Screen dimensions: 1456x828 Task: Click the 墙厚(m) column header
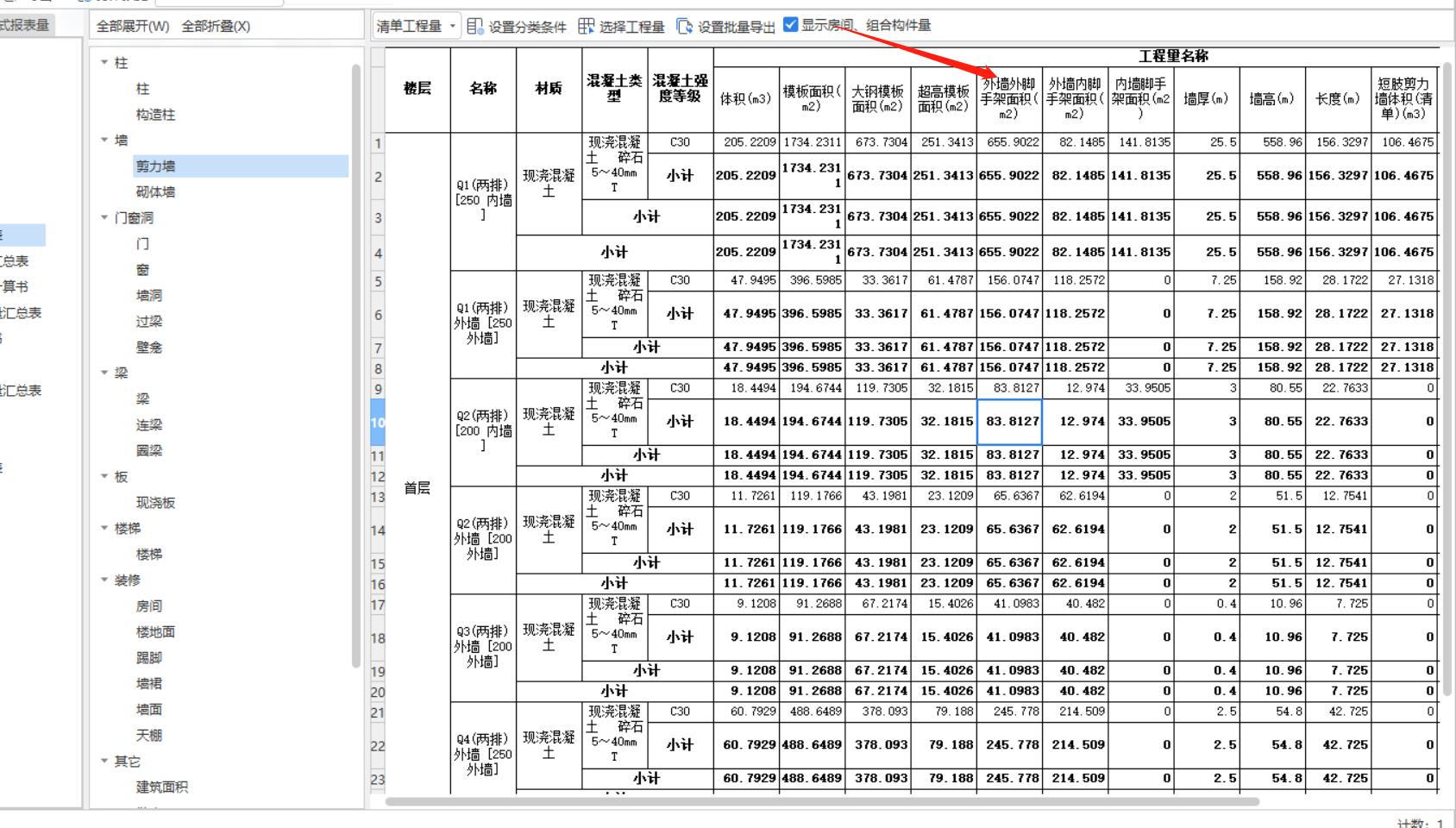coord(1207,99)
